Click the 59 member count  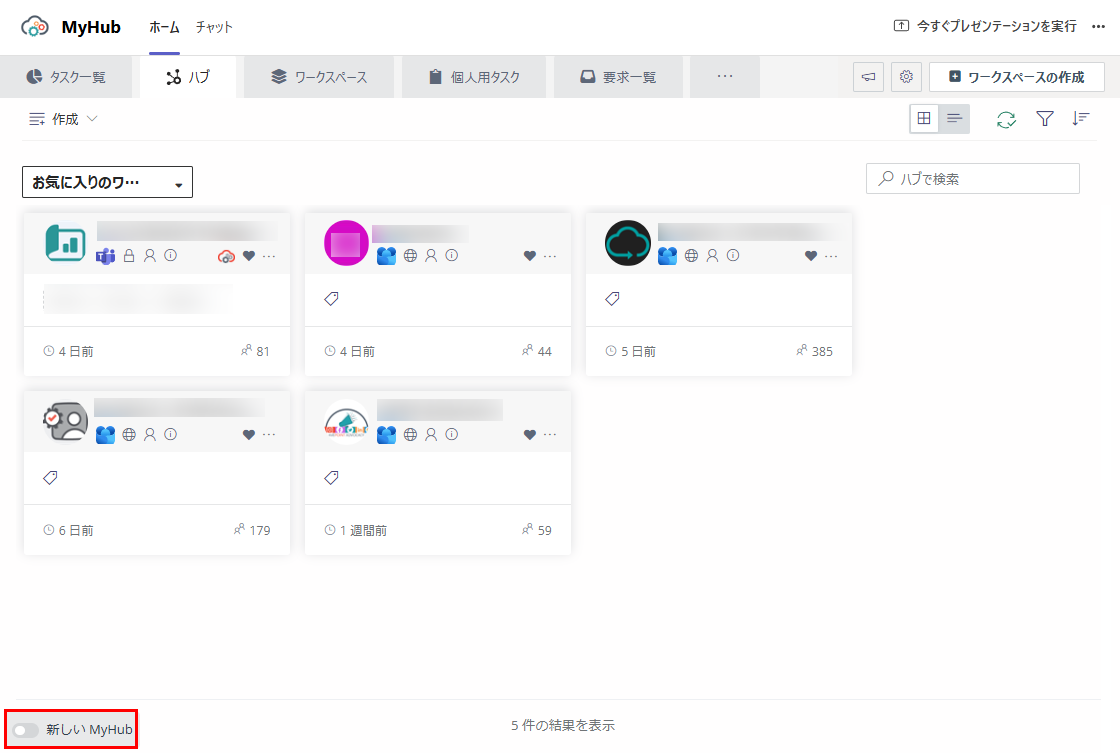point(537,530)
